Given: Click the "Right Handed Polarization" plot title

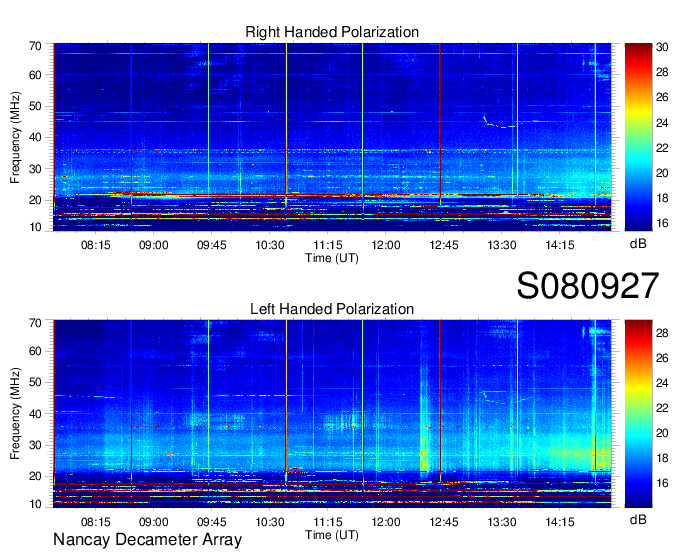Looking at the screenshot, I should (x=332, y=32).
